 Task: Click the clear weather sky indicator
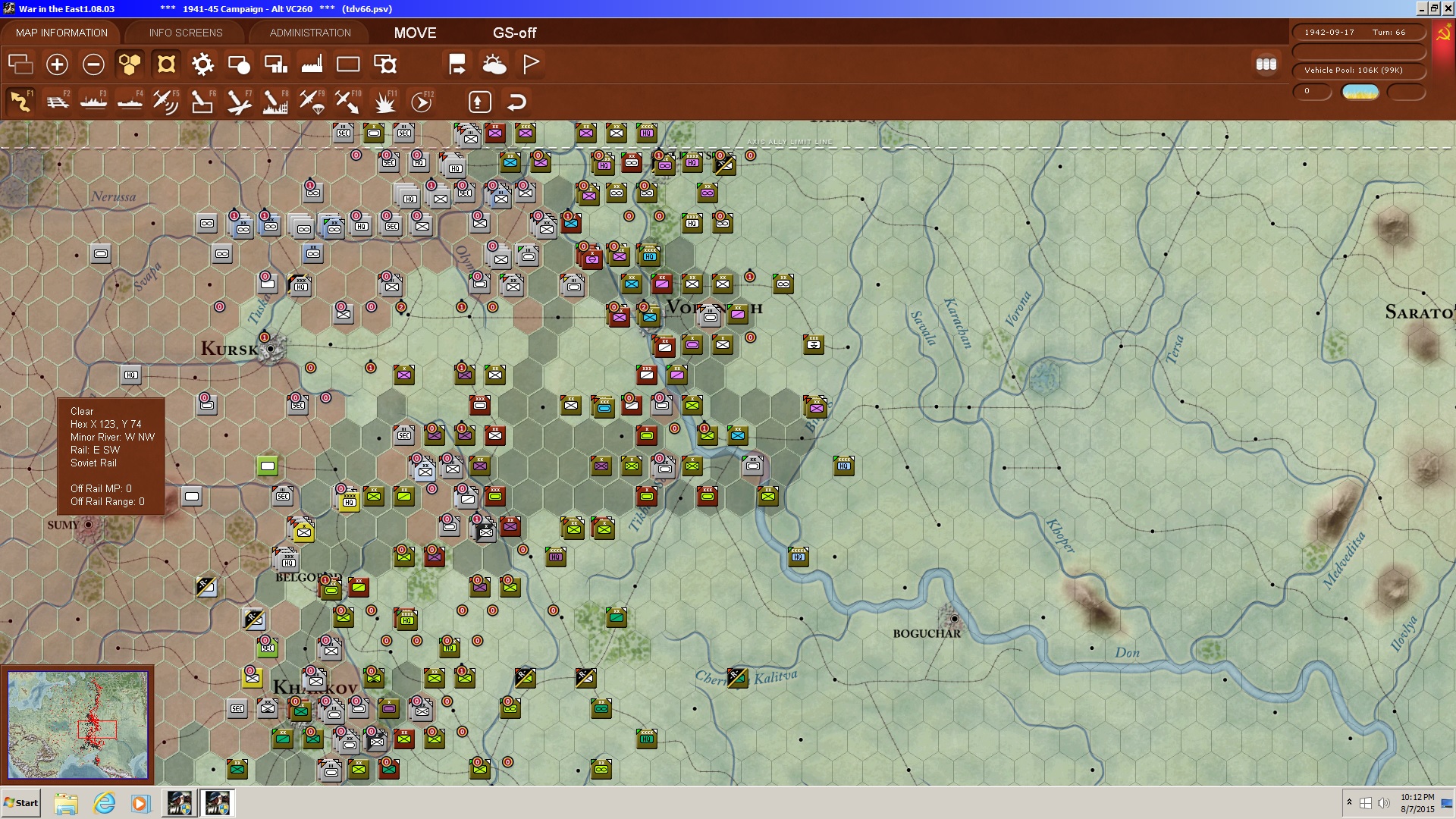click(1360, 92)
